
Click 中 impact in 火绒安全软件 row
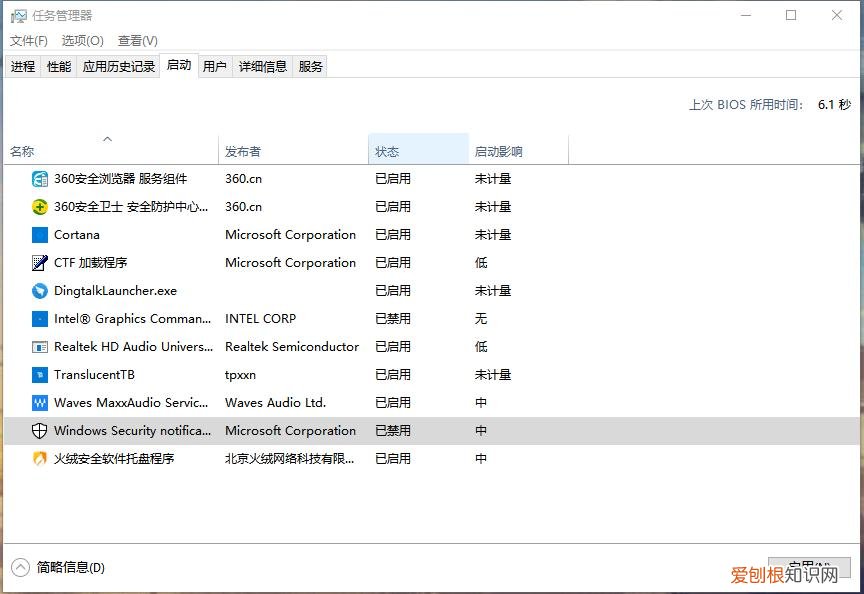coord(481,458)
